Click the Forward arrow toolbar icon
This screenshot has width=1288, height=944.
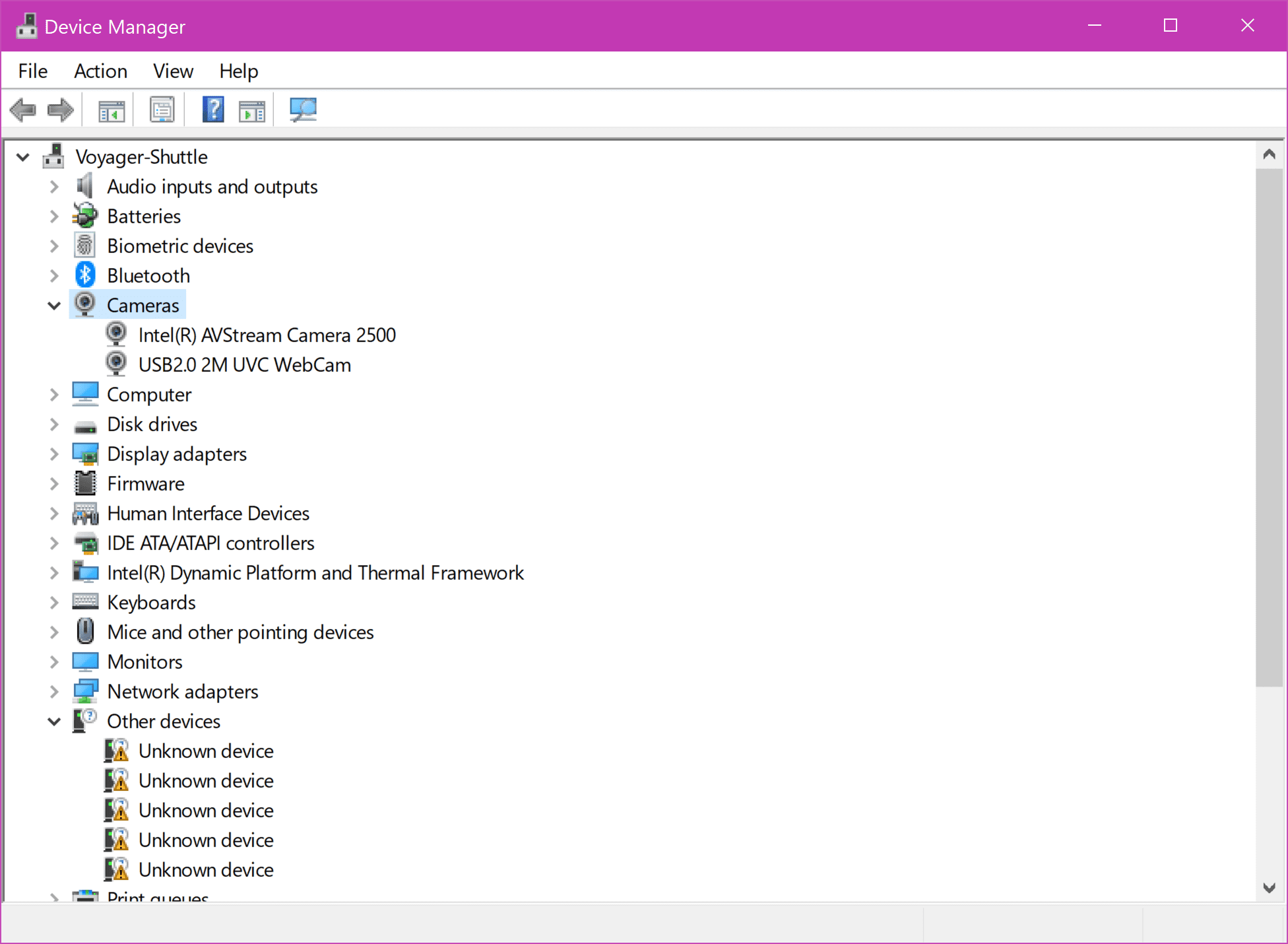tap(61, 110)
